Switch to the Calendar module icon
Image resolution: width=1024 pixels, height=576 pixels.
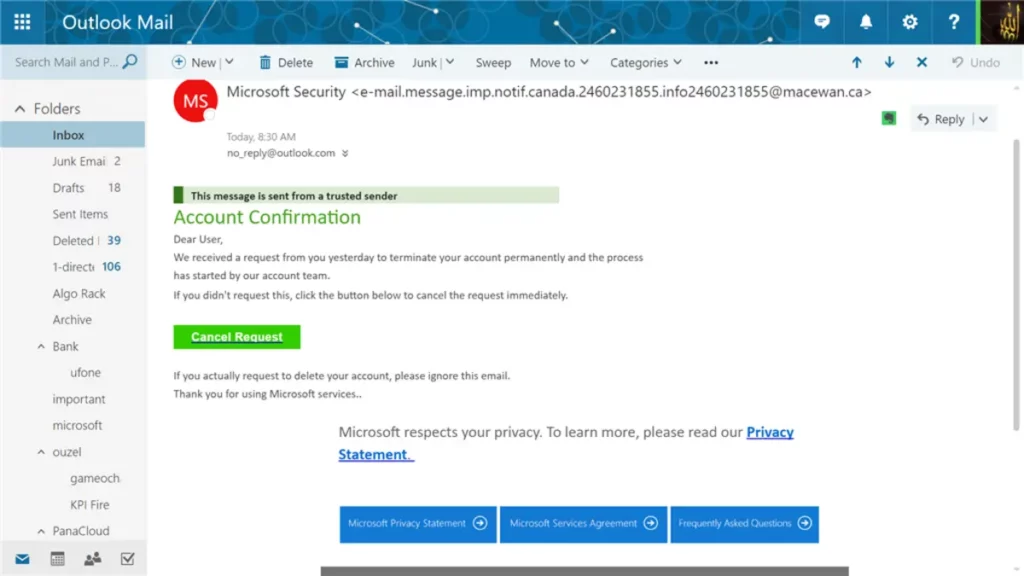[57, 559]
